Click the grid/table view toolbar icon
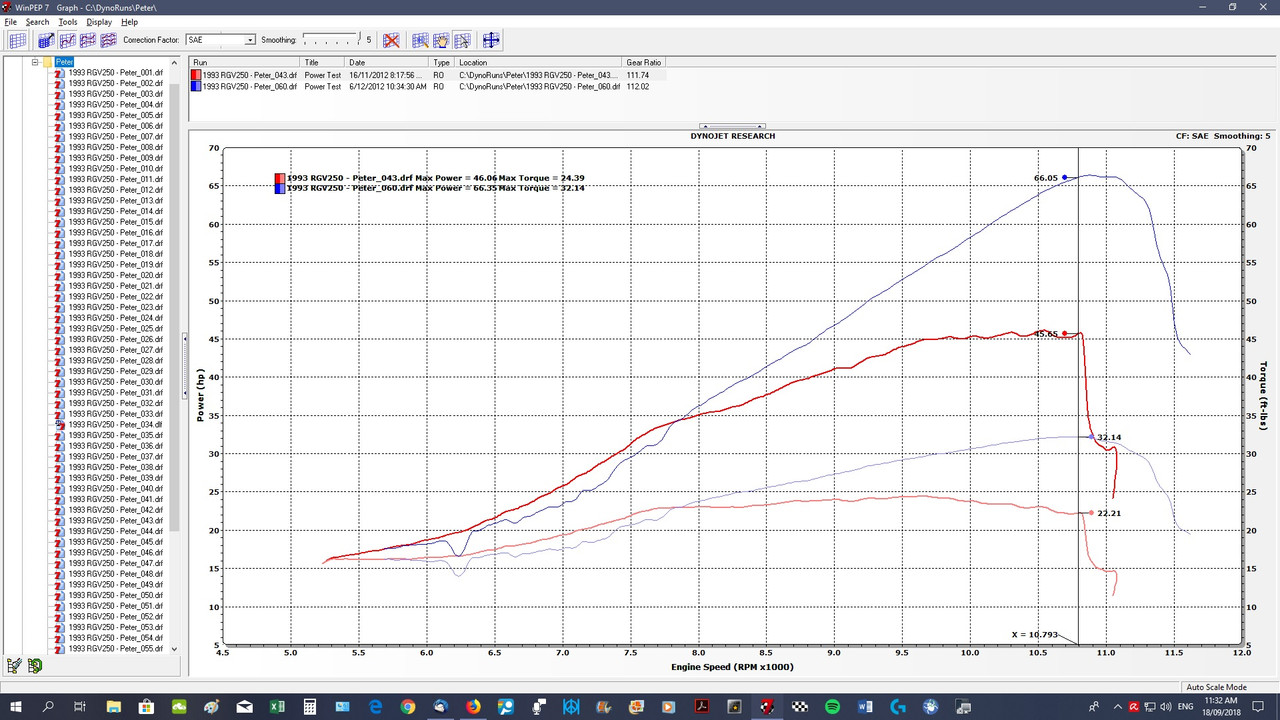Image resolution: width=1280 pixels, height=720 pixels. (18, 40)
